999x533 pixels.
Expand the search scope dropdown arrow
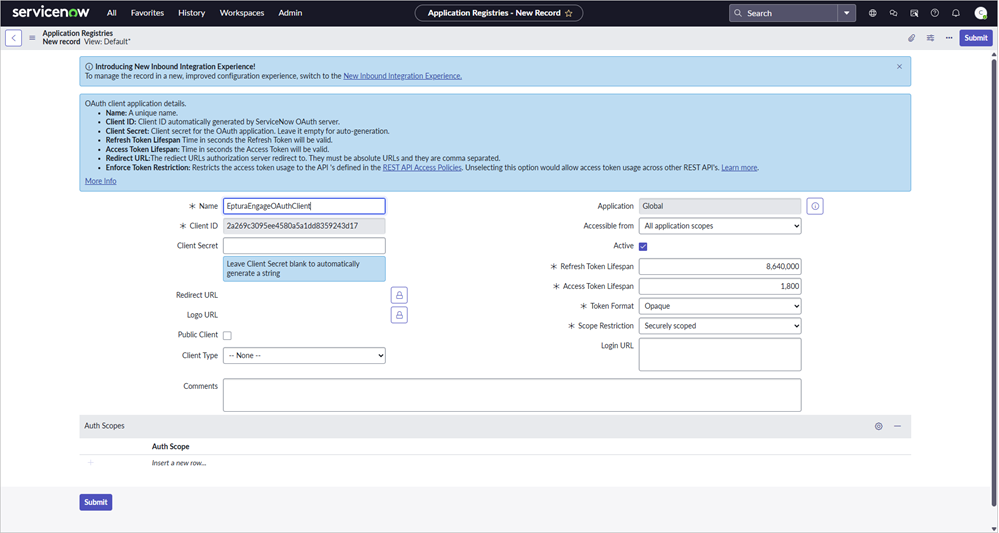click(x=846, y=13)
